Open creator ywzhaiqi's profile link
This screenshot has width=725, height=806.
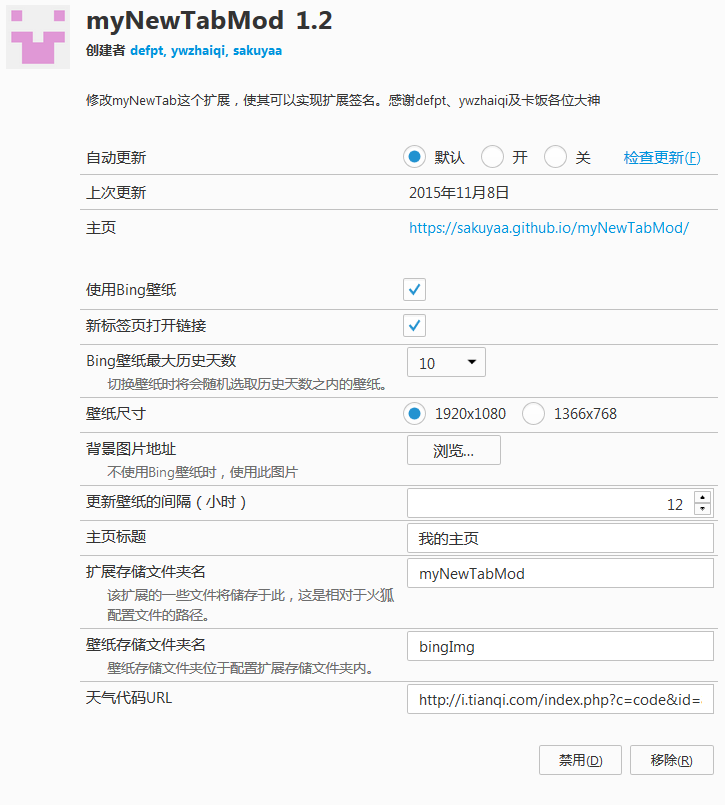[198, 50]
